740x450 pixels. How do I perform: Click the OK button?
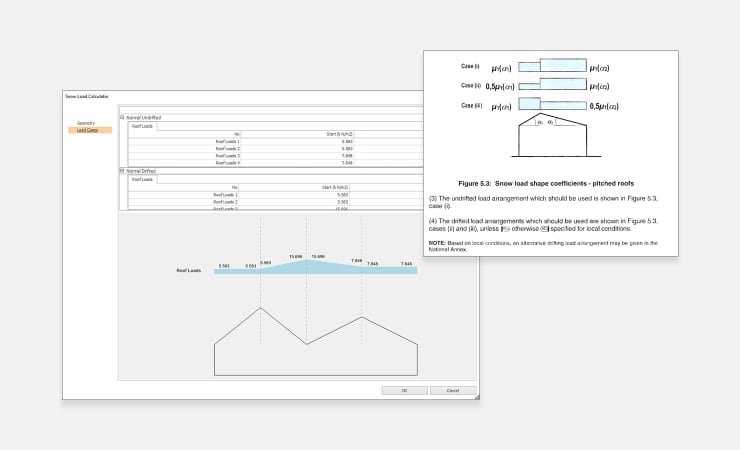[x=404, y=391]
